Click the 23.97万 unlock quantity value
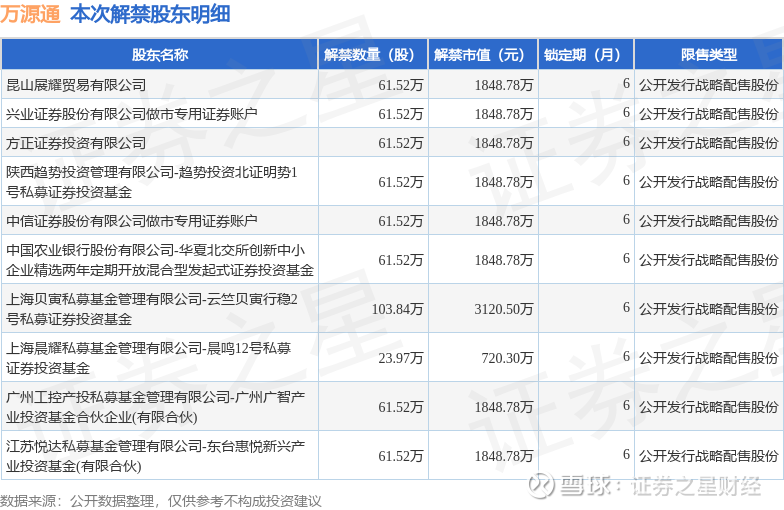This screenshot has height=510, width=784. 401,358
